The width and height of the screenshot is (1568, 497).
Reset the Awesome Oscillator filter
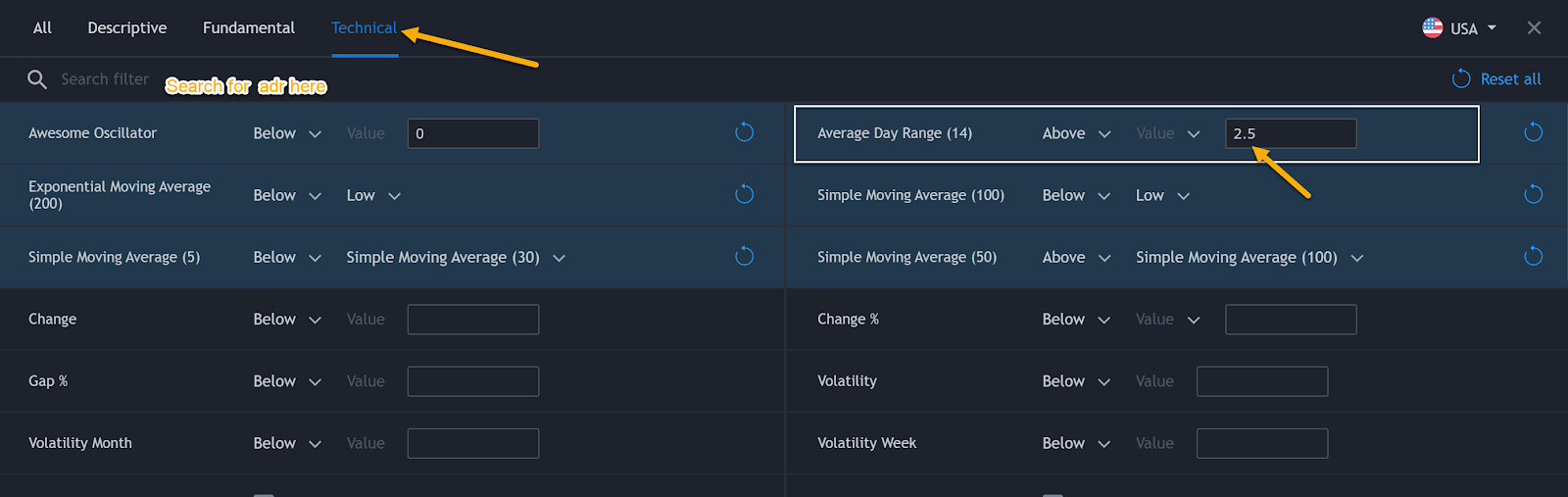click(745, 132)
